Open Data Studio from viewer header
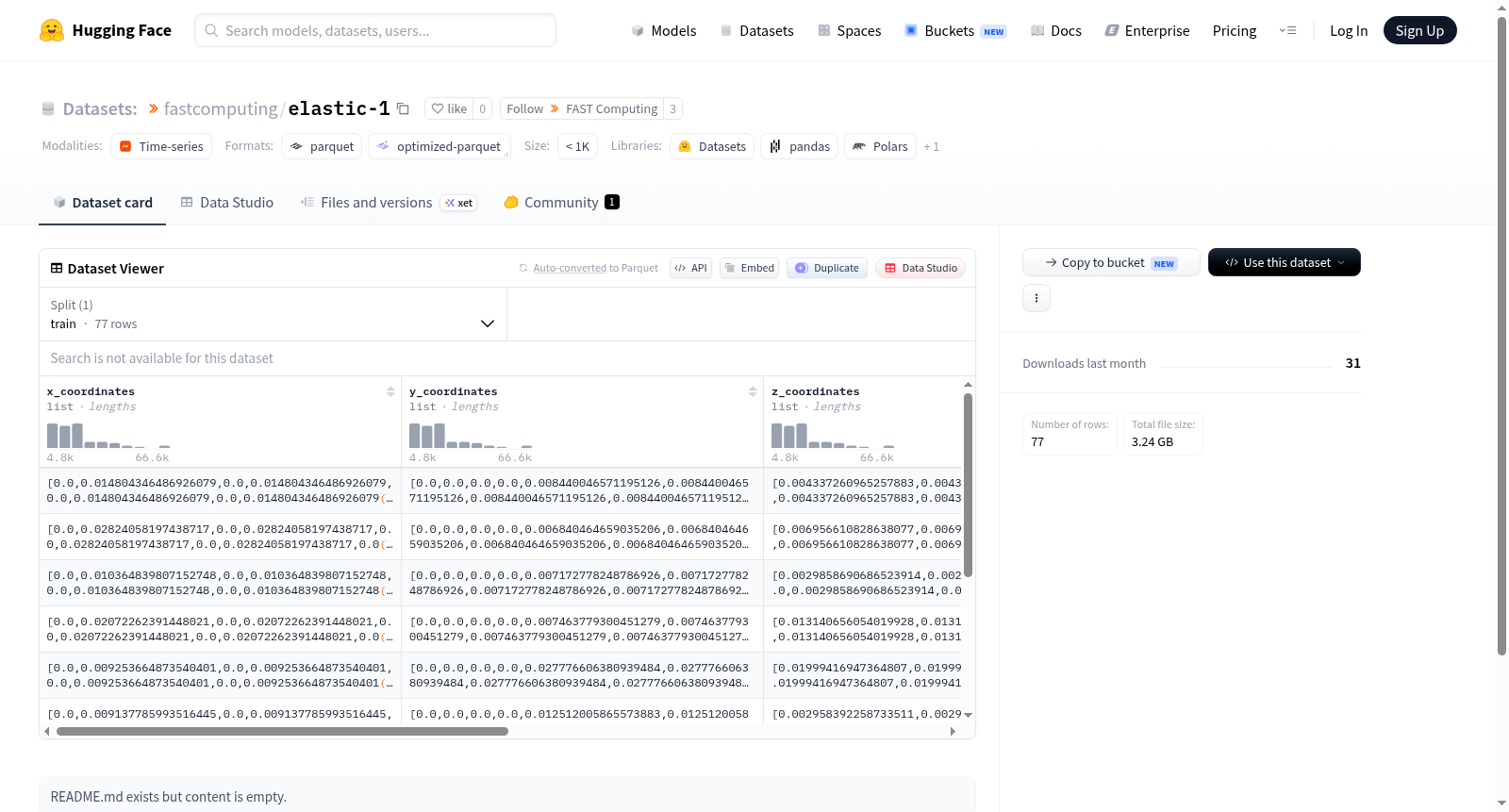Image resolution: width=1509 pixels, height=812 pixels. pos(920,268)
